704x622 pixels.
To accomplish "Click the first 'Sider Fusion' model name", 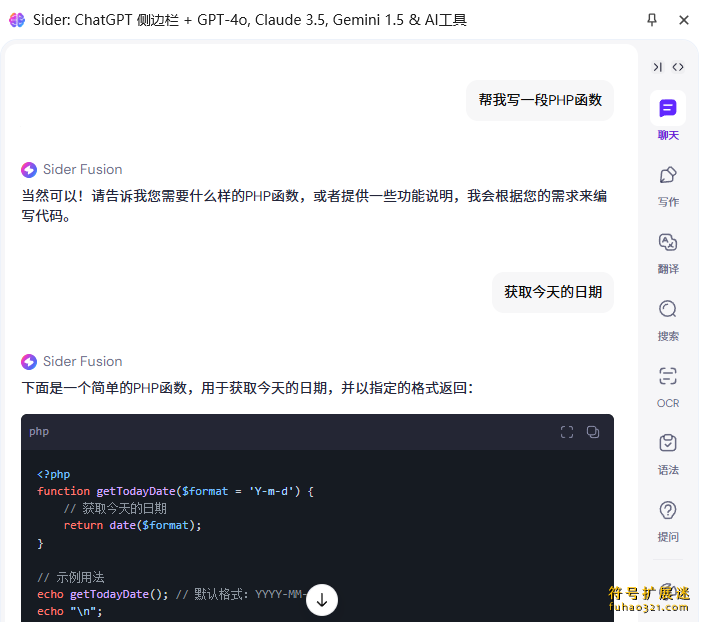I will (83, 170).
